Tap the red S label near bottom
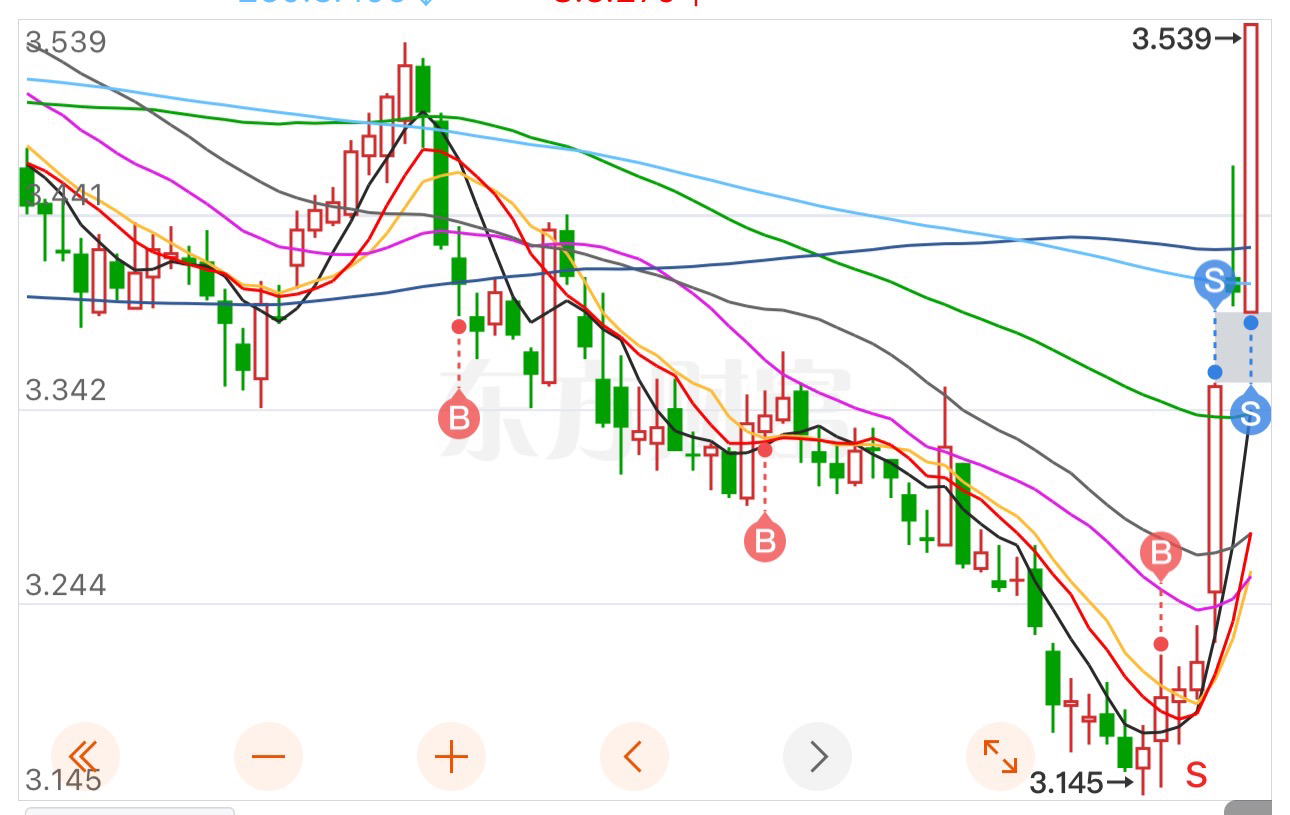The width and height of the screenshot is (1290, 815). point(1197,774)
